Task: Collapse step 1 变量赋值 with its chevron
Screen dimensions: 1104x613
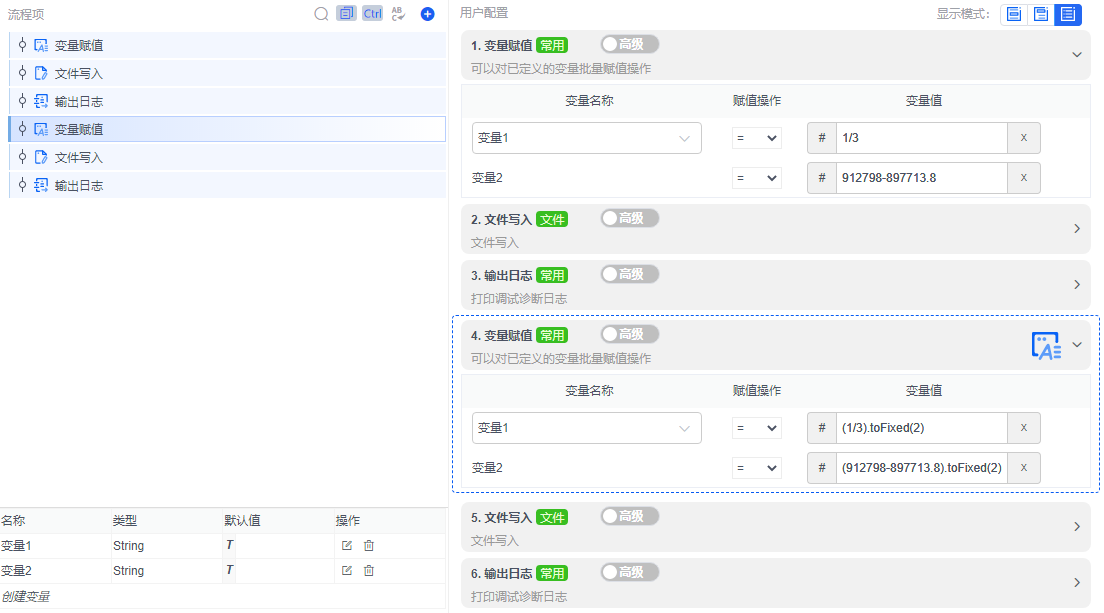Action: [1077, 55]
